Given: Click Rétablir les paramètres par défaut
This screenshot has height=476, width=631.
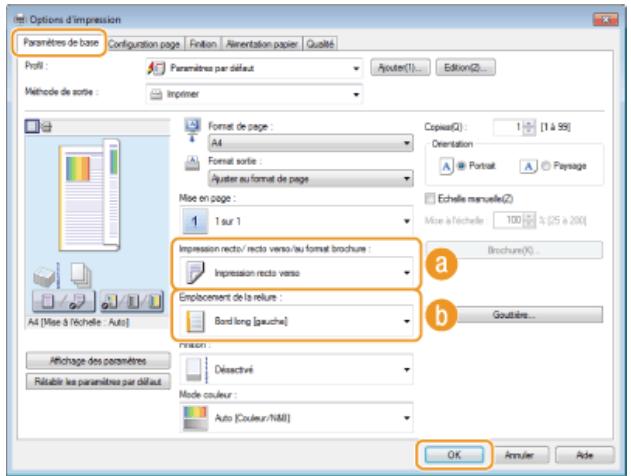Looking at the screenshot, I should point(98,381).
